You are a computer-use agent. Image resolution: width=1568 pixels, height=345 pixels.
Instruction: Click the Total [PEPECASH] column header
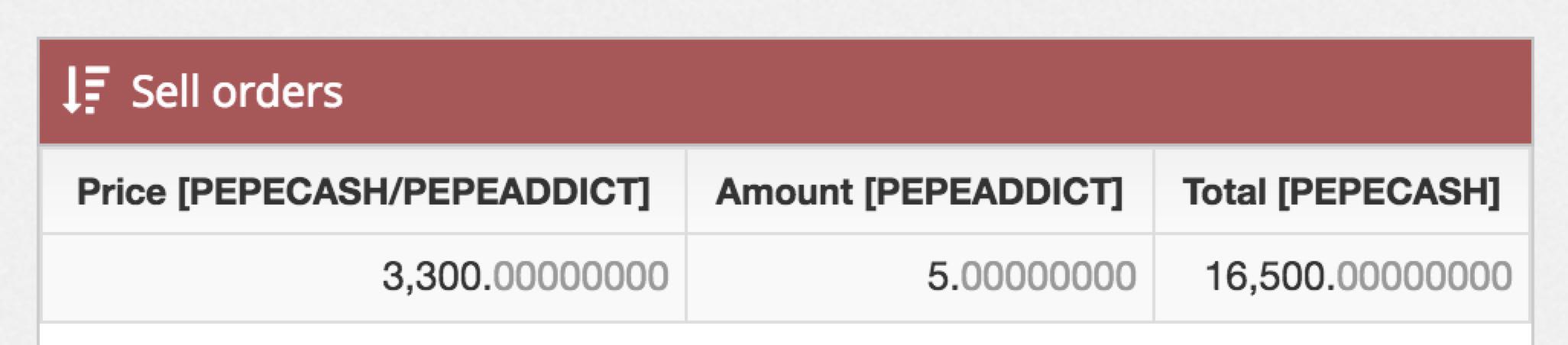(x=1341, y=191)
